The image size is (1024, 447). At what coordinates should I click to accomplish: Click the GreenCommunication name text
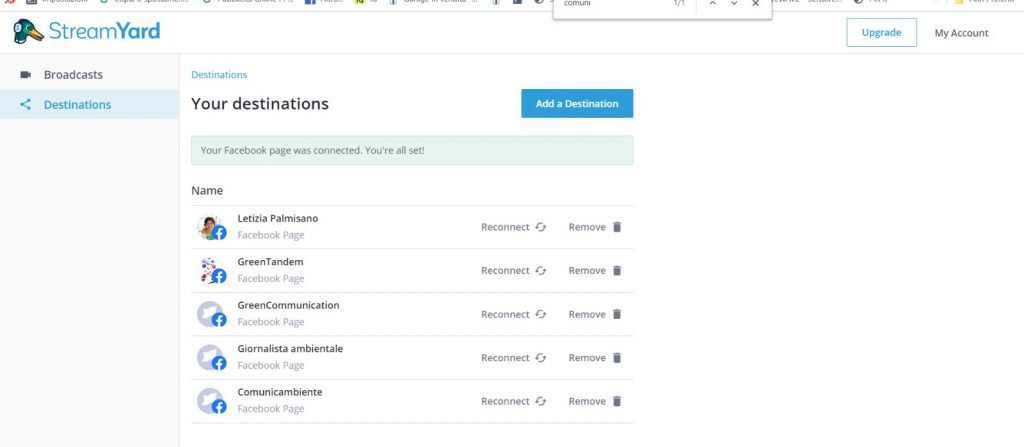288,305
